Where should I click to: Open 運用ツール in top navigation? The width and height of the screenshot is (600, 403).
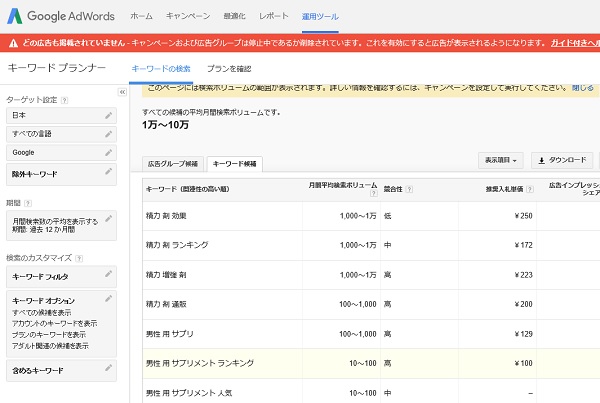(x=320, y=16)
